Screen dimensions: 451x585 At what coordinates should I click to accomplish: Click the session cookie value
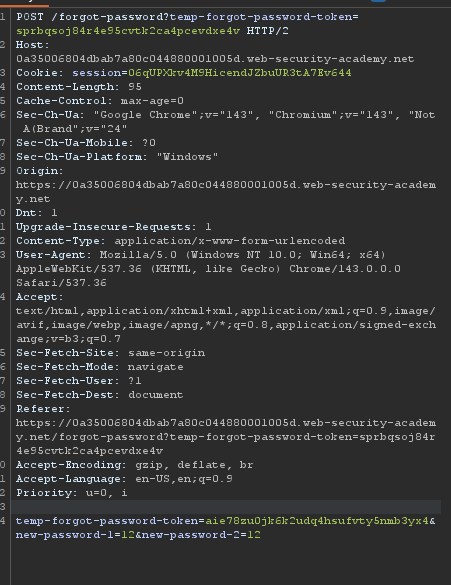239,72
